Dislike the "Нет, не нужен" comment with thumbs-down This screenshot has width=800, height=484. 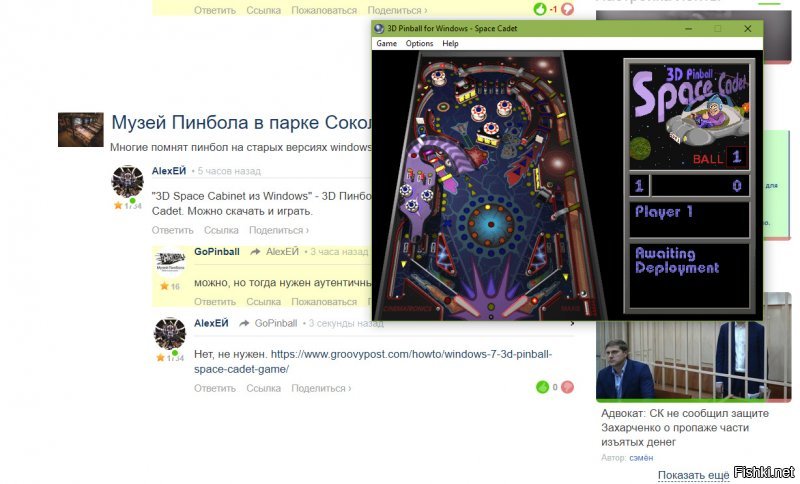click(567, 387)
